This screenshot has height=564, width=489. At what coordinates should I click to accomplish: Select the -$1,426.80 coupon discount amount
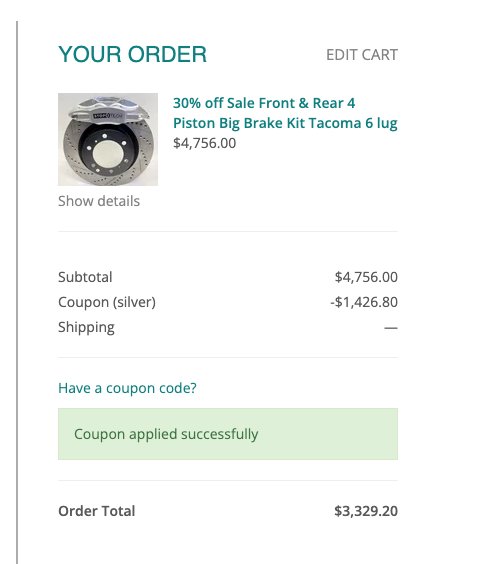click(x=364, y=302)
